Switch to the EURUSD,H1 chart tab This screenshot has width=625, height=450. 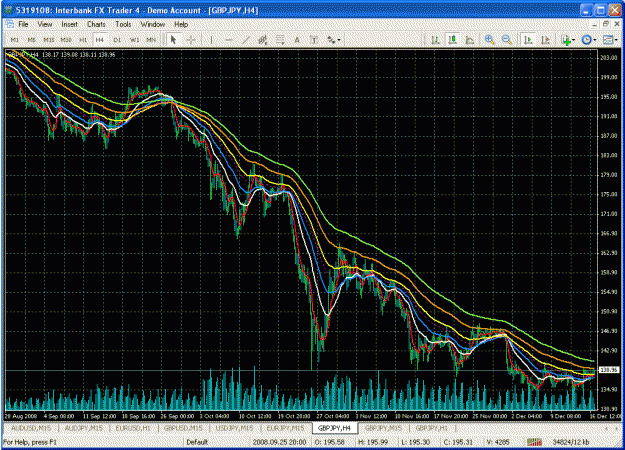coord(133,428)
